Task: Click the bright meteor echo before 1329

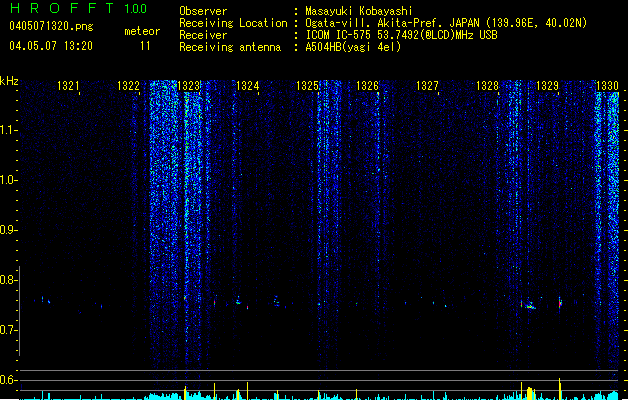Action: (530, 307)
